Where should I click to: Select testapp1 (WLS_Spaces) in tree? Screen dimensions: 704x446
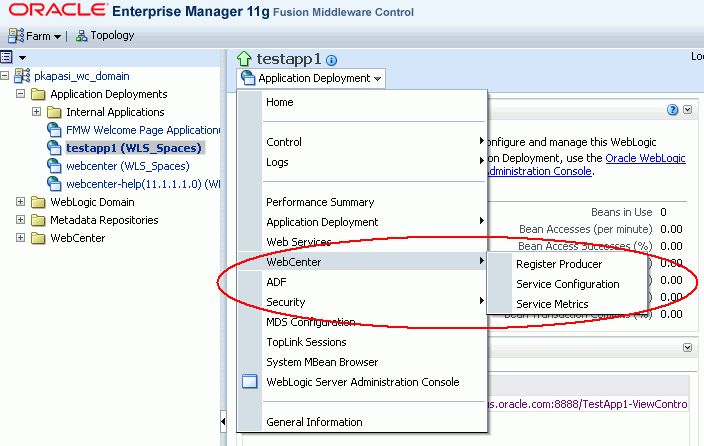(x=134, y=148)
